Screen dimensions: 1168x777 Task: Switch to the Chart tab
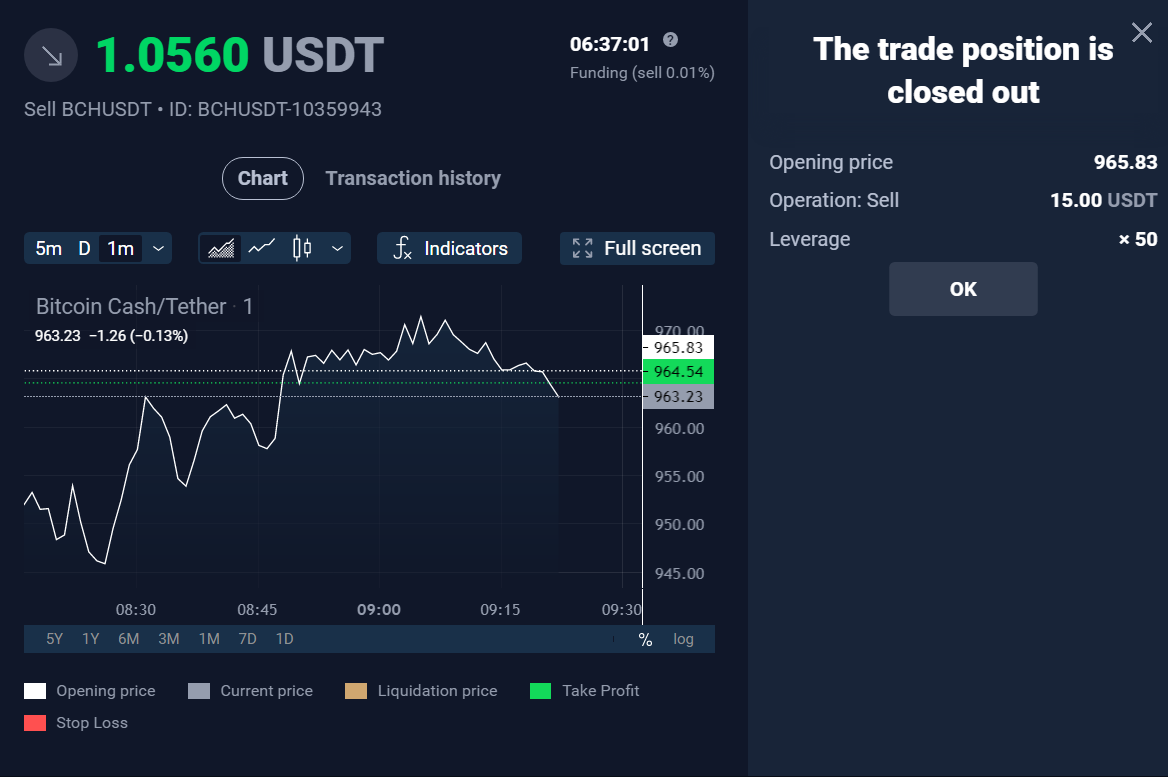[x=262, y=178]
